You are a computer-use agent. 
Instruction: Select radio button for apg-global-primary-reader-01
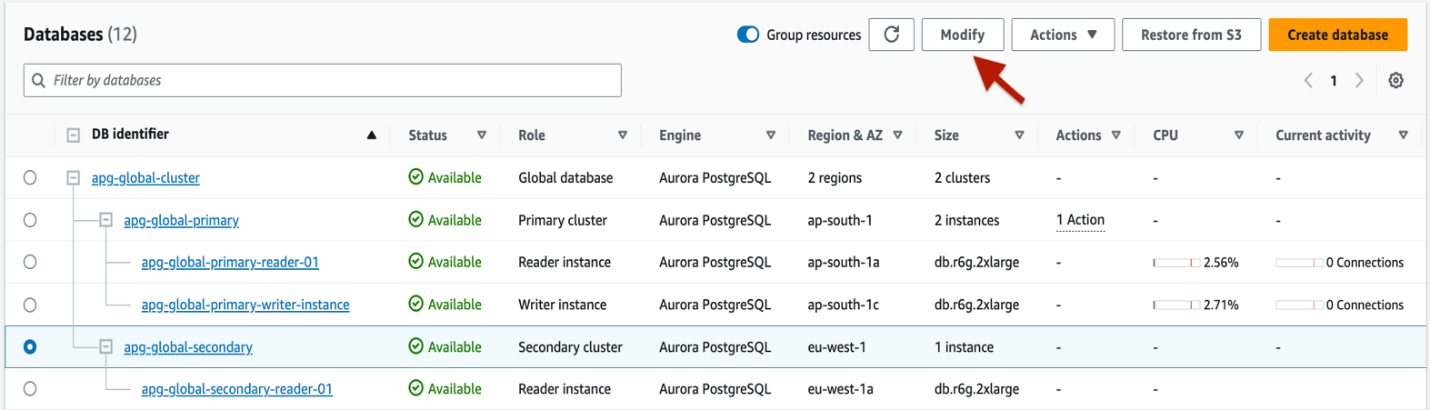pyautogui.click(x=30, y=262)
